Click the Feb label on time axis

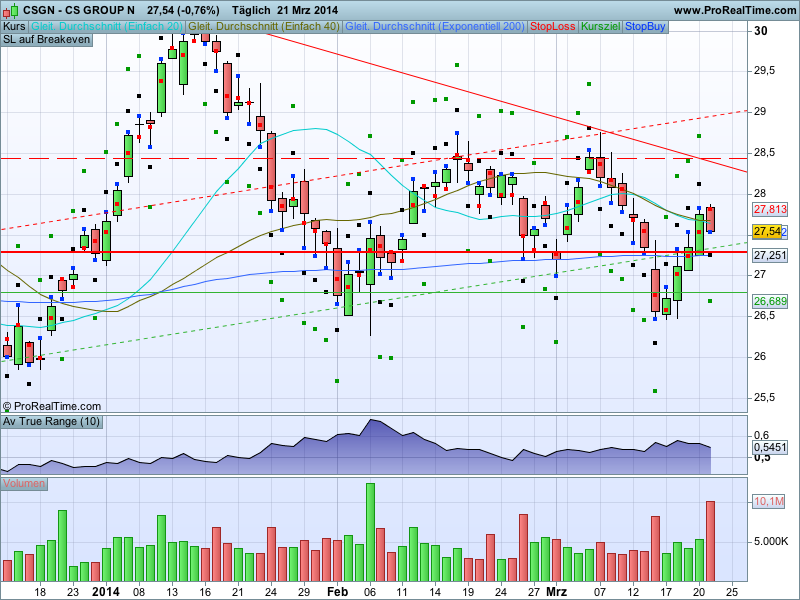coord(337,592)
